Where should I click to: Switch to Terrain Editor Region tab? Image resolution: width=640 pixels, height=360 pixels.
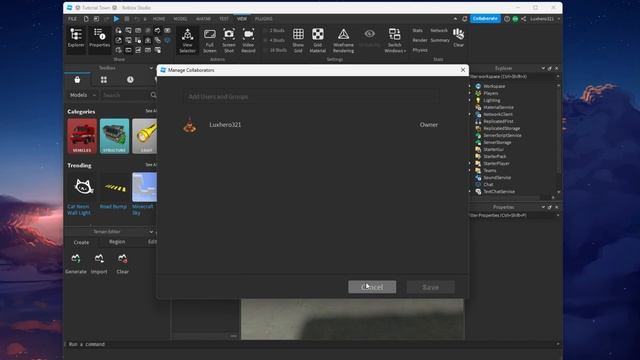tap(117, 242)
